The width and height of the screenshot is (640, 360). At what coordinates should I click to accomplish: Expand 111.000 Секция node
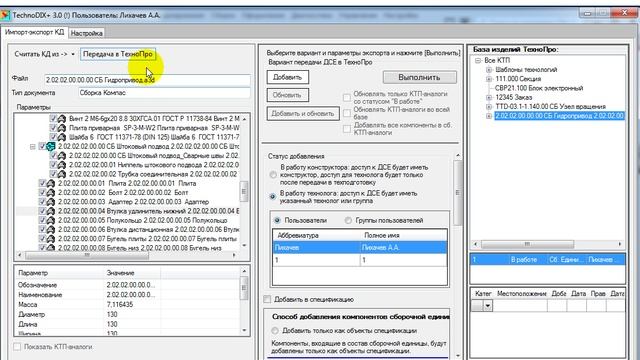point(489,79)
